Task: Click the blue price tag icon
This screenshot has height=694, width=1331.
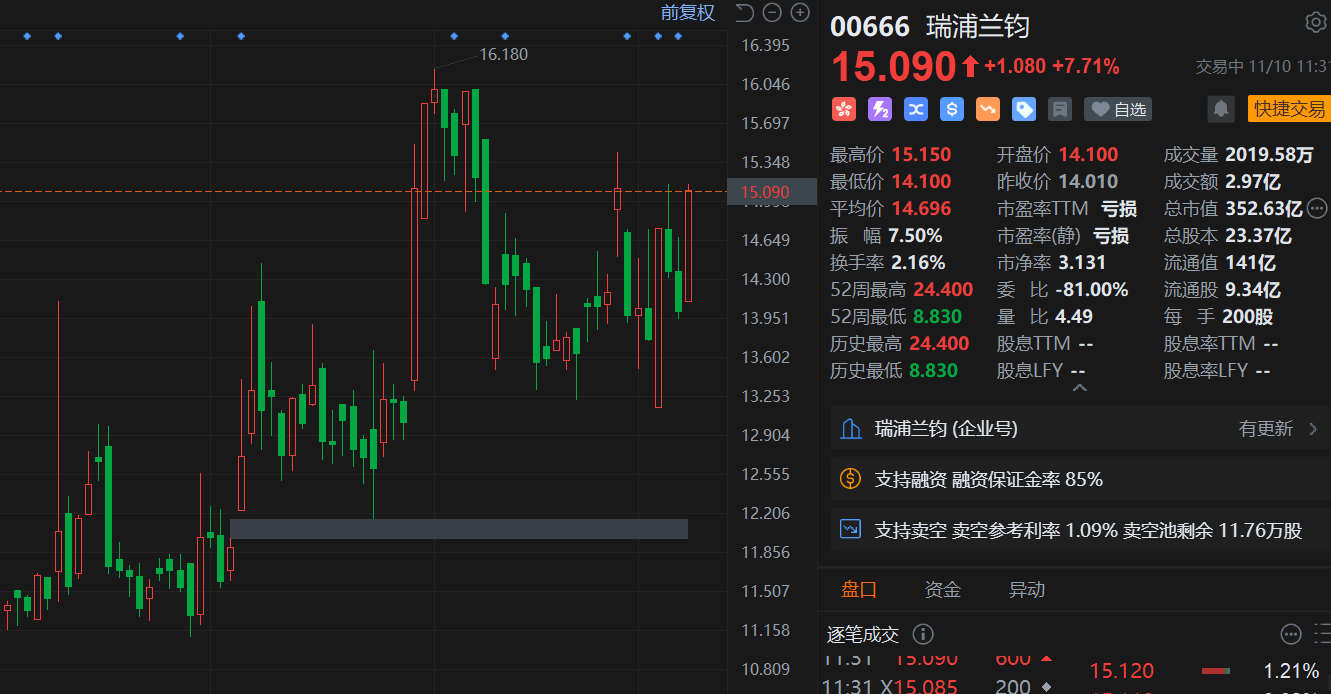Action: coord(1023,109)
